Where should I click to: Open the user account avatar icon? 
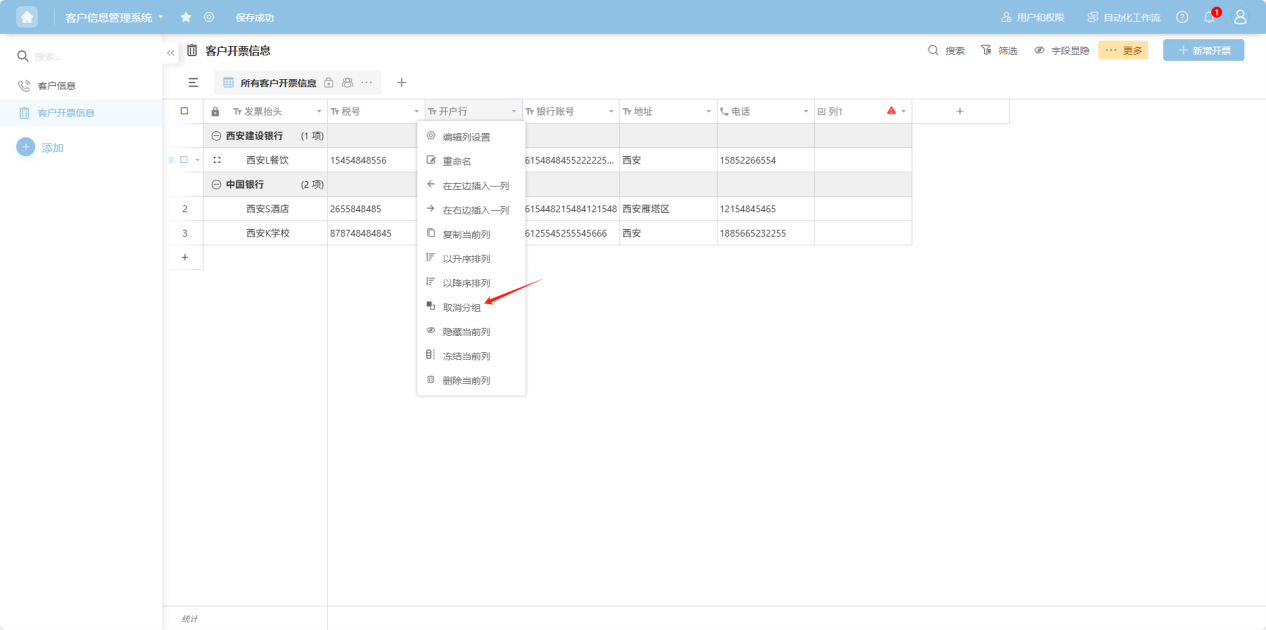tap(1240, 17)
